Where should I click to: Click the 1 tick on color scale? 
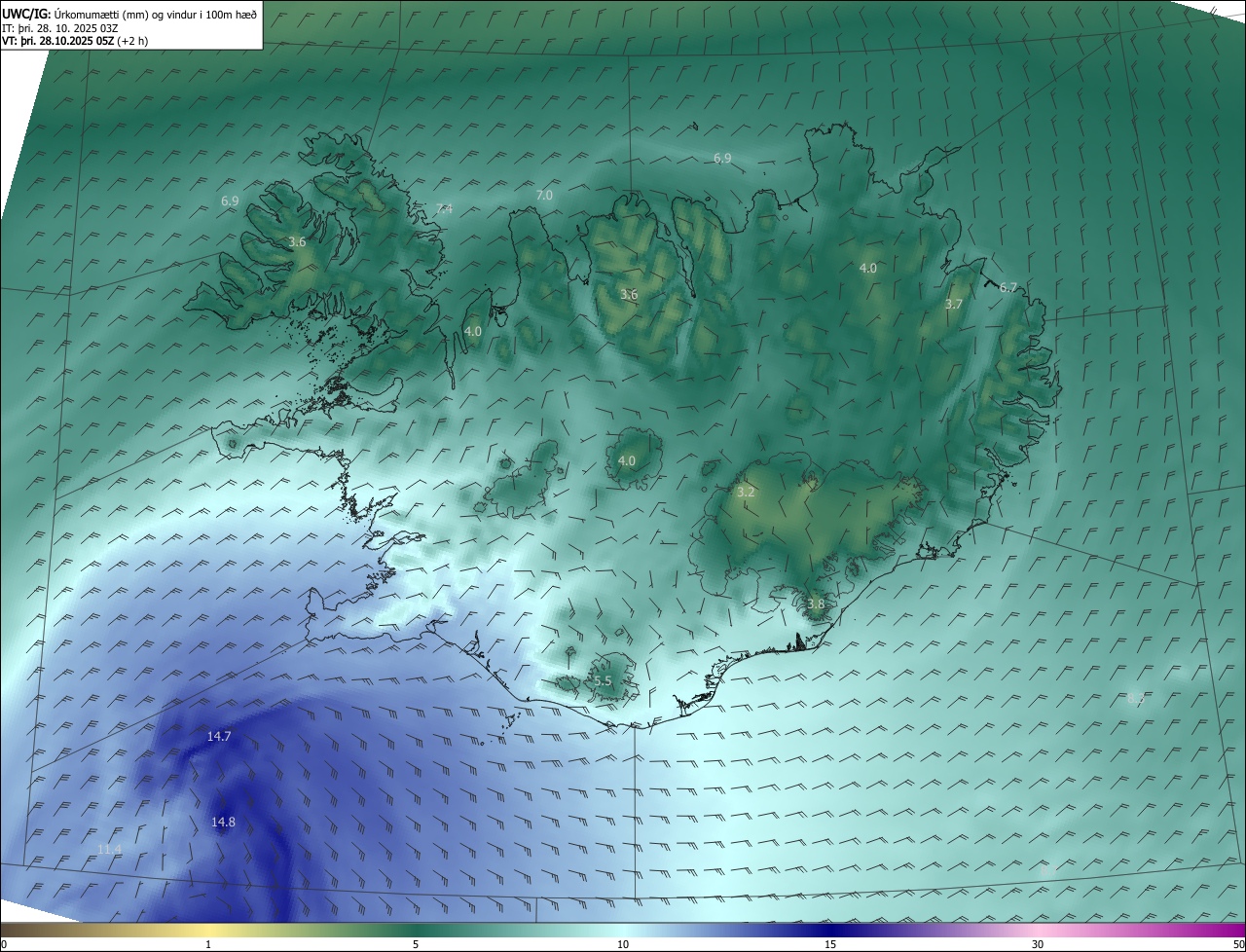(x=208, y=944)
